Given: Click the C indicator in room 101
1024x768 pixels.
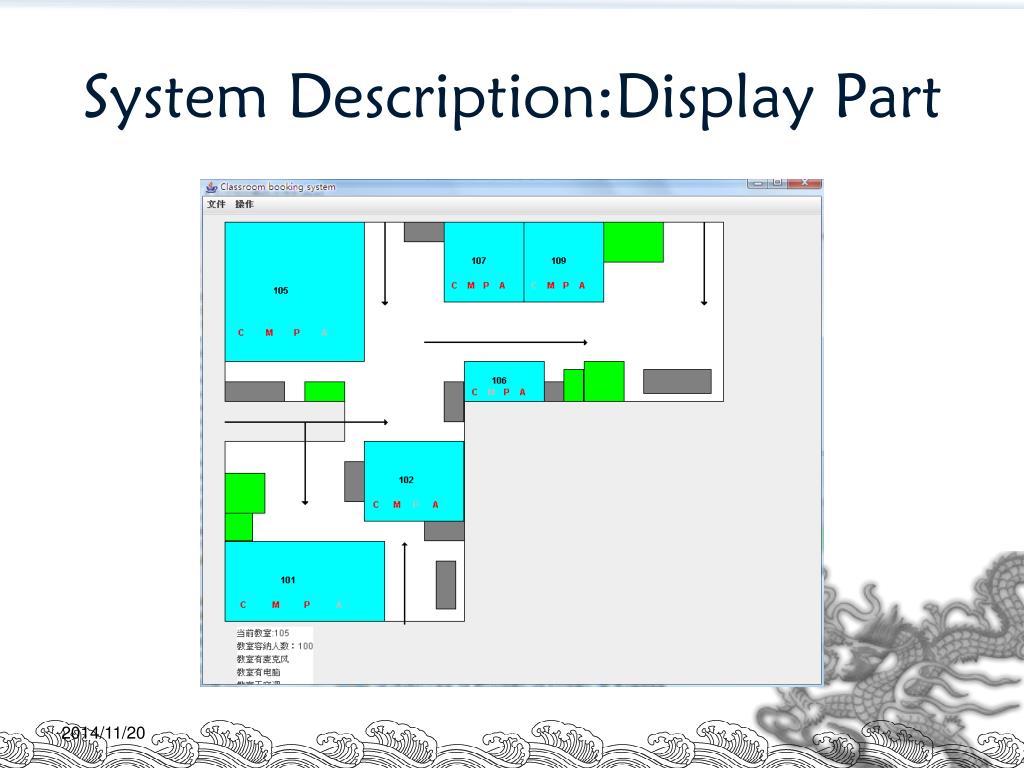Looking at the screenshot, I should point(243,605).
